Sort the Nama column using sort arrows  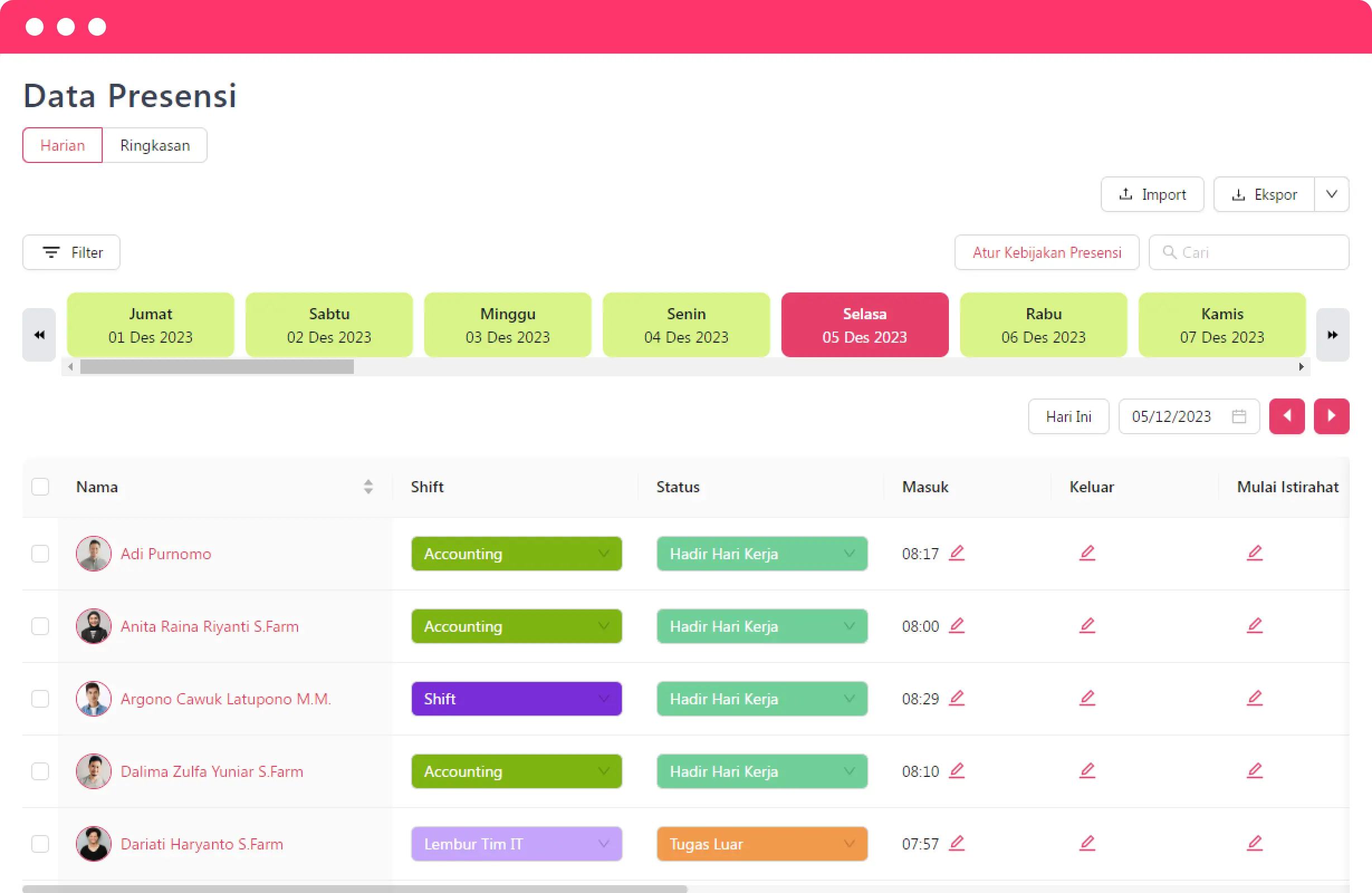tap(368, 487)
